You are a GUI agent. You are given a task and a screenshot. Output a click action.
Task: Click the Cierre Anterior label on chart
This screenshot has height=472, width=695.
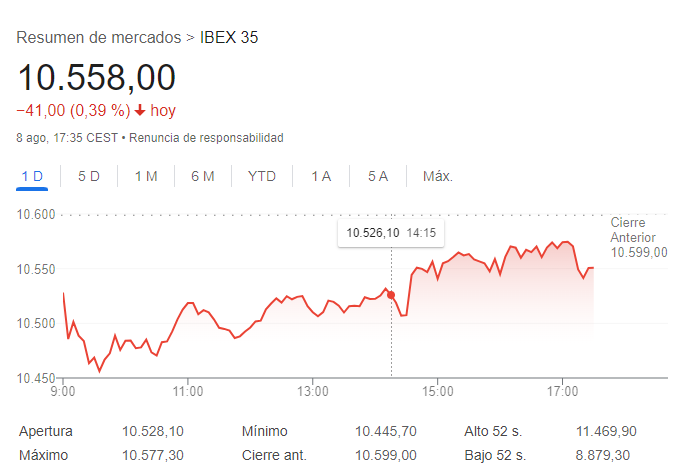[x=638, y=237]
